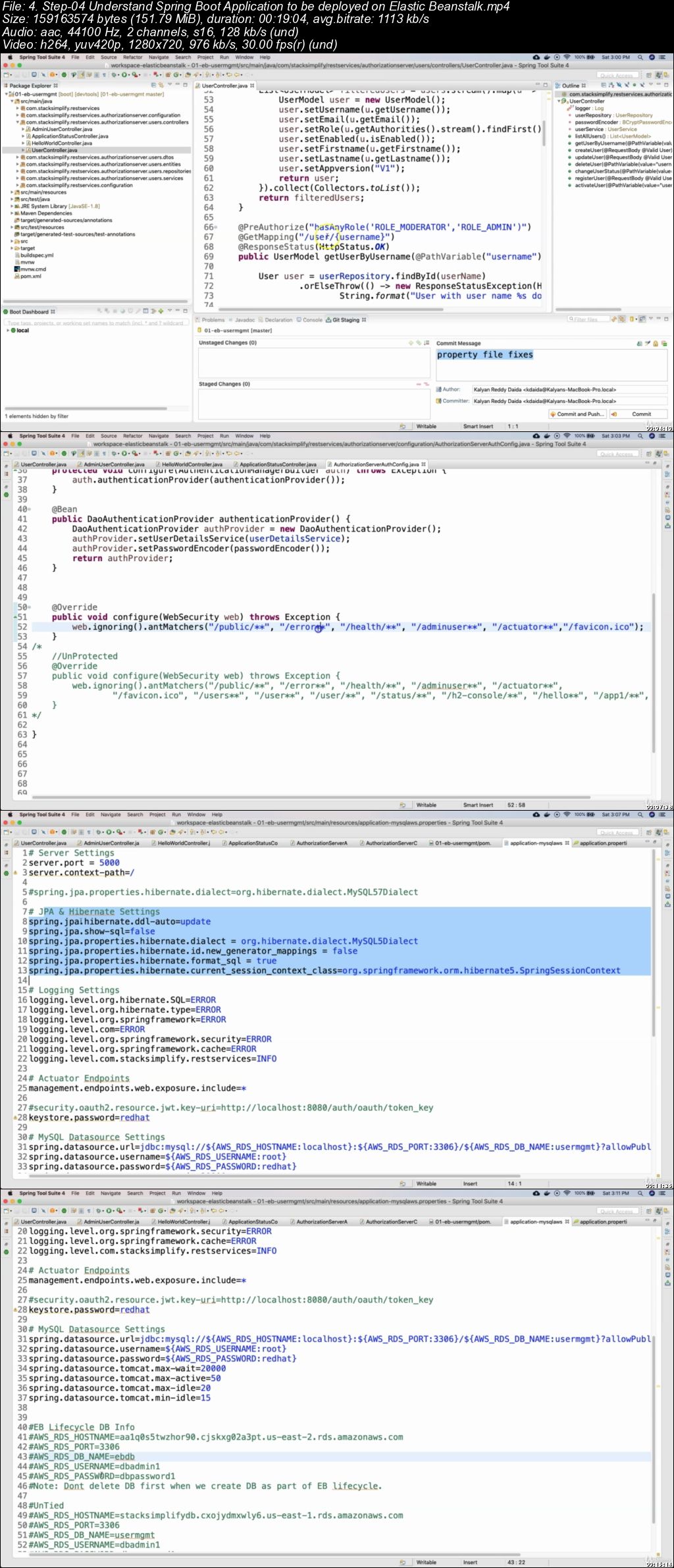Open Spotlight search in the 3:00 PM frame menu bar
This screenshot has width=674, height=1568.
pyautogui.click(x=641, y=57)
